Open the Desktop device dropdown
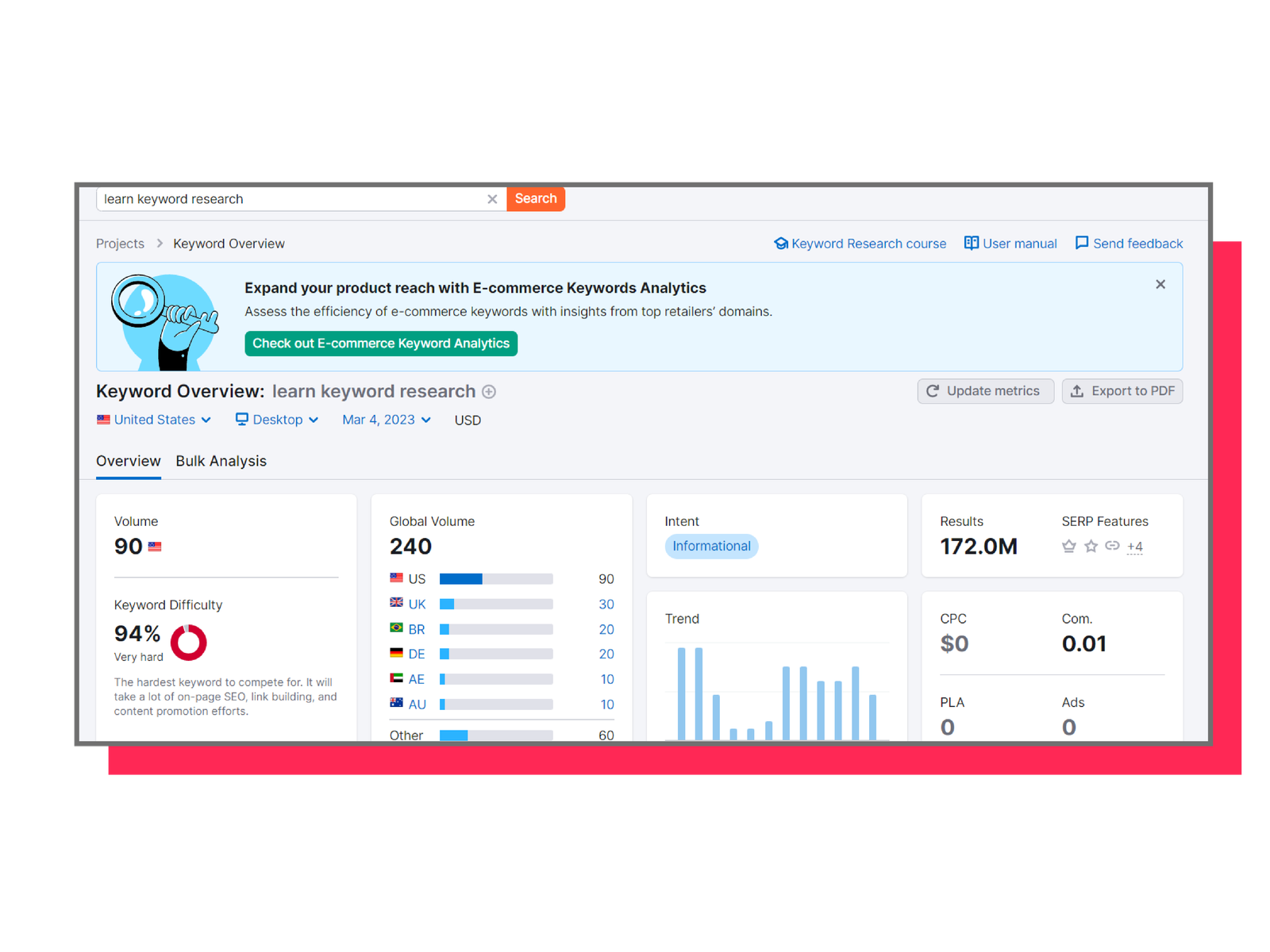1270x952 pixels. pos(277,420)
